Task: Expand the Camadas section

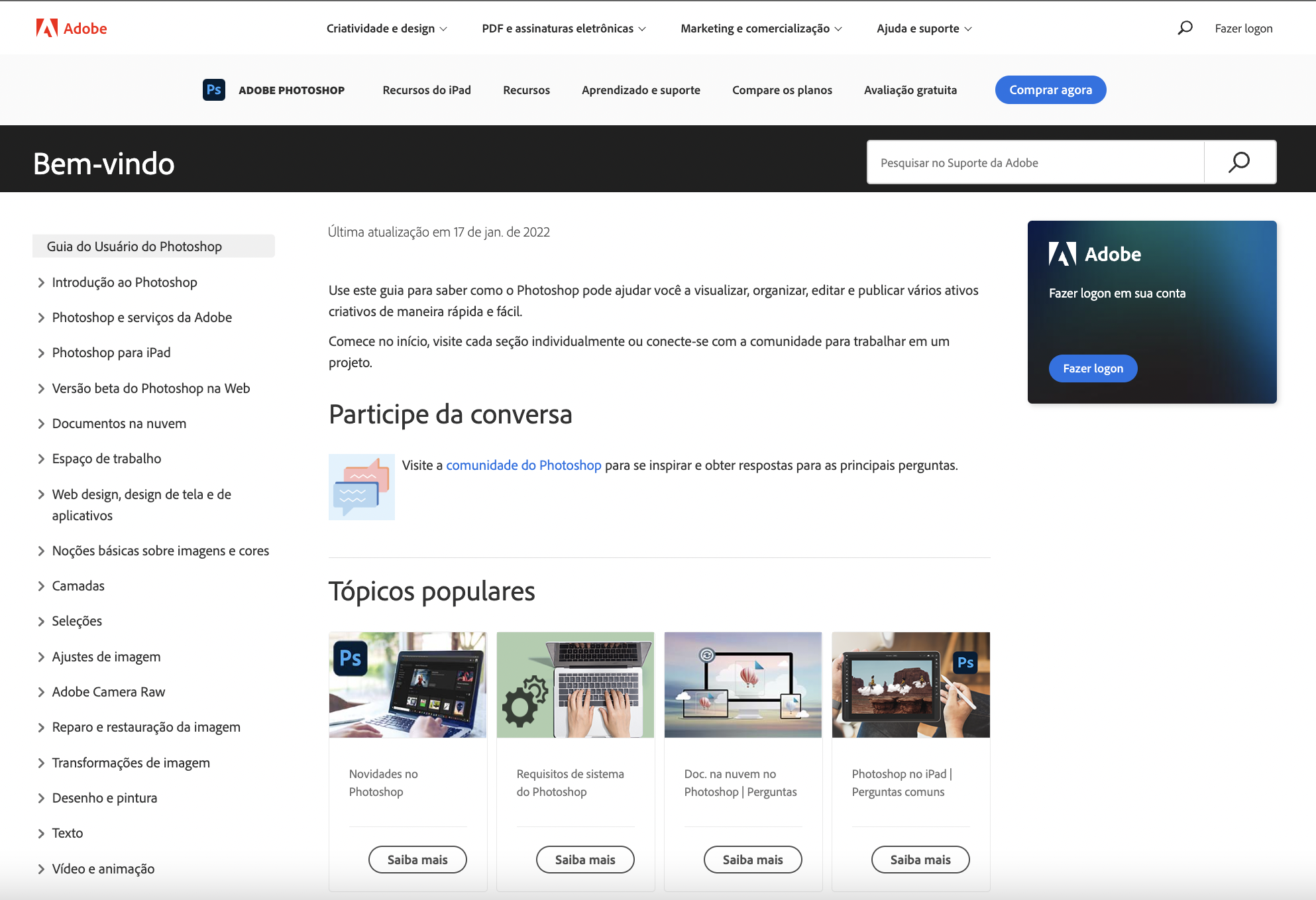Action: coord(71,586)
